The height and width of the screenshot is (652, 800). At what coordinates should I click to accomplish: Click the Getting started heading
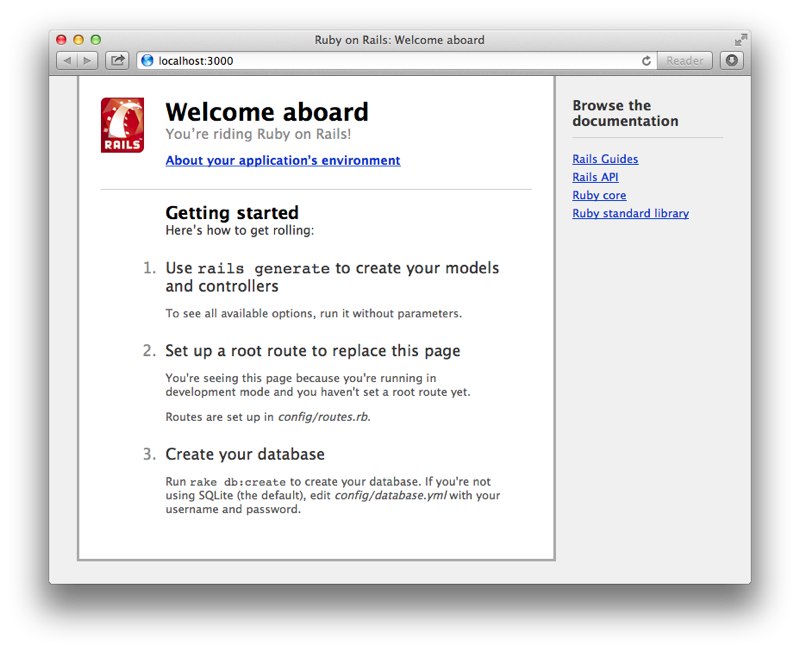[232, 212]
